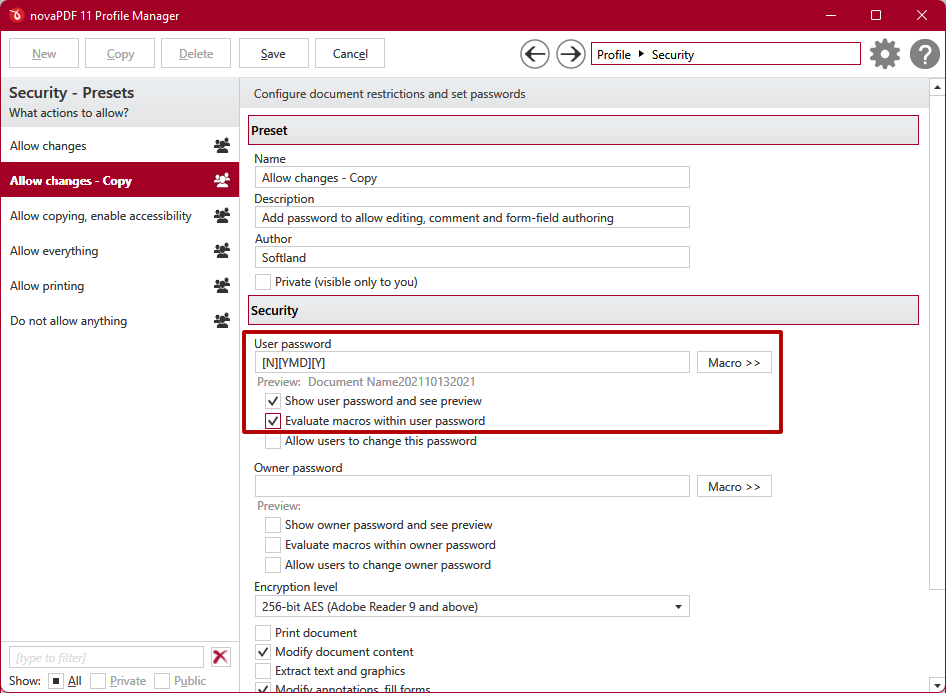The height and width of the screenshot is (693, 946).
Task: Open Macro menu for Owner password
Action: click(734, 487)
